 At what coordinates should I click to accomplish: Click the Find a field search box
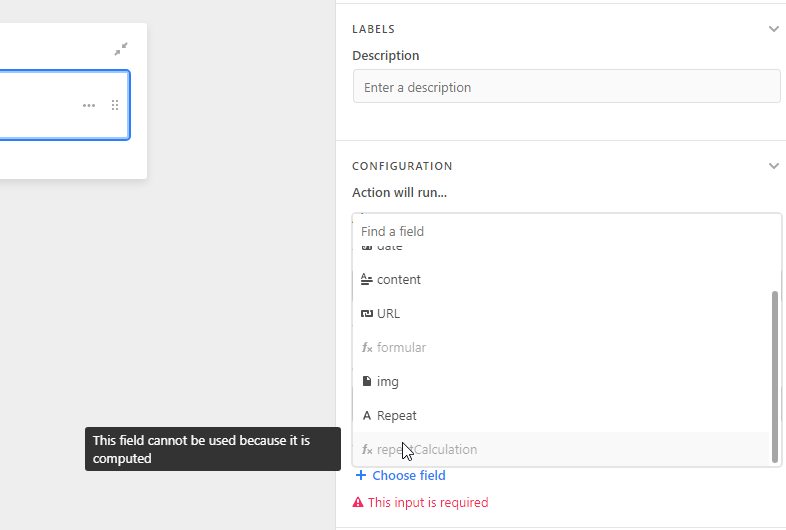pyautogui.click(x=566, y=231)
